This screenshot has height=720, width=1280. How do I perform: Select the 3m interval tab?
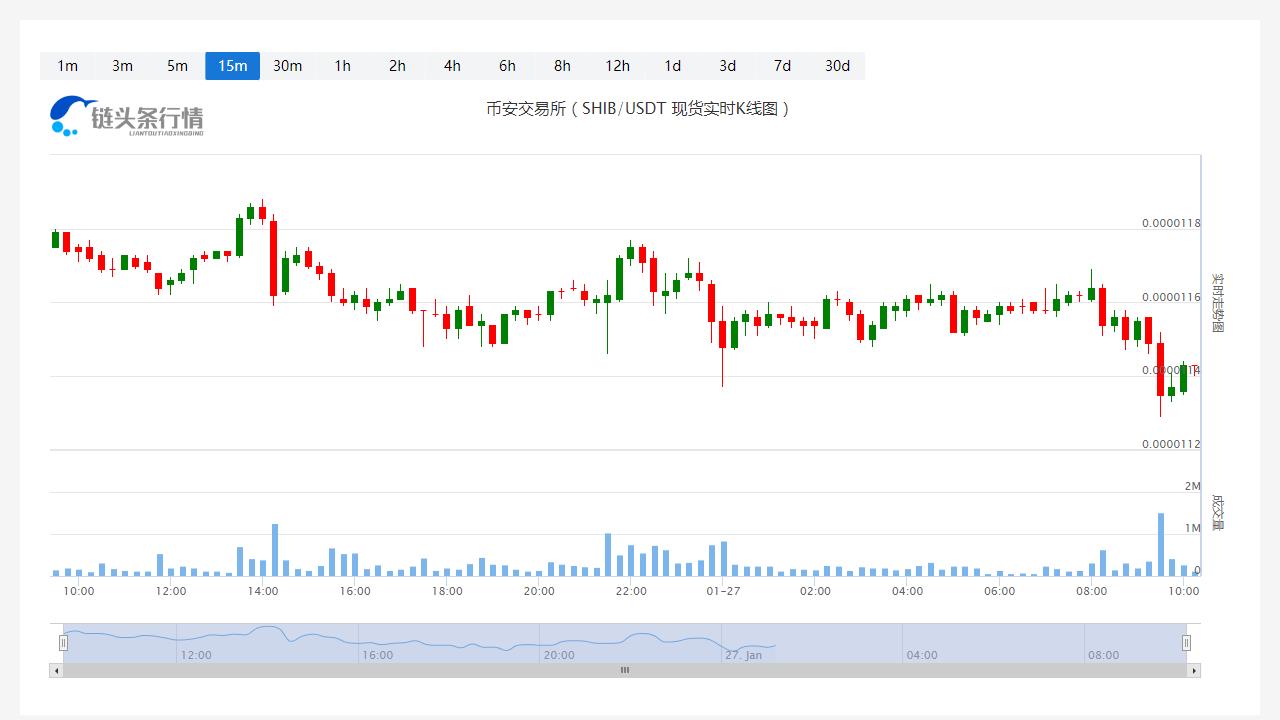[122, 66]
